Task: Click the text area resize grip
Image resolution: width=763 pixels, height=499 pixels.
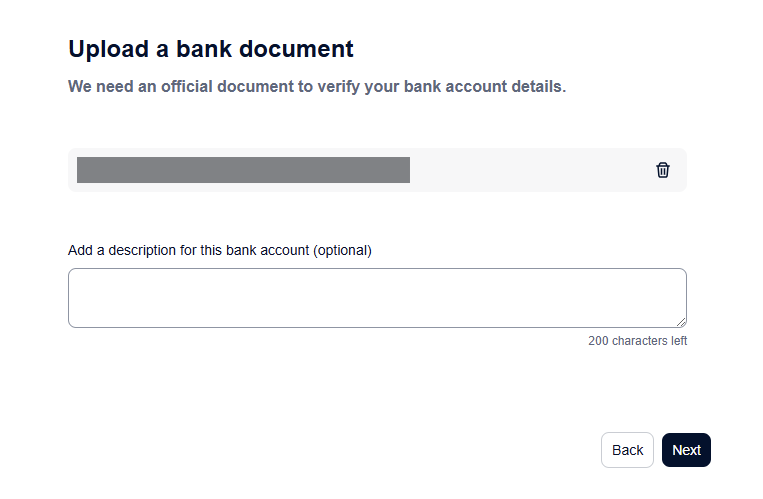Action: click(x=681, y=322)
